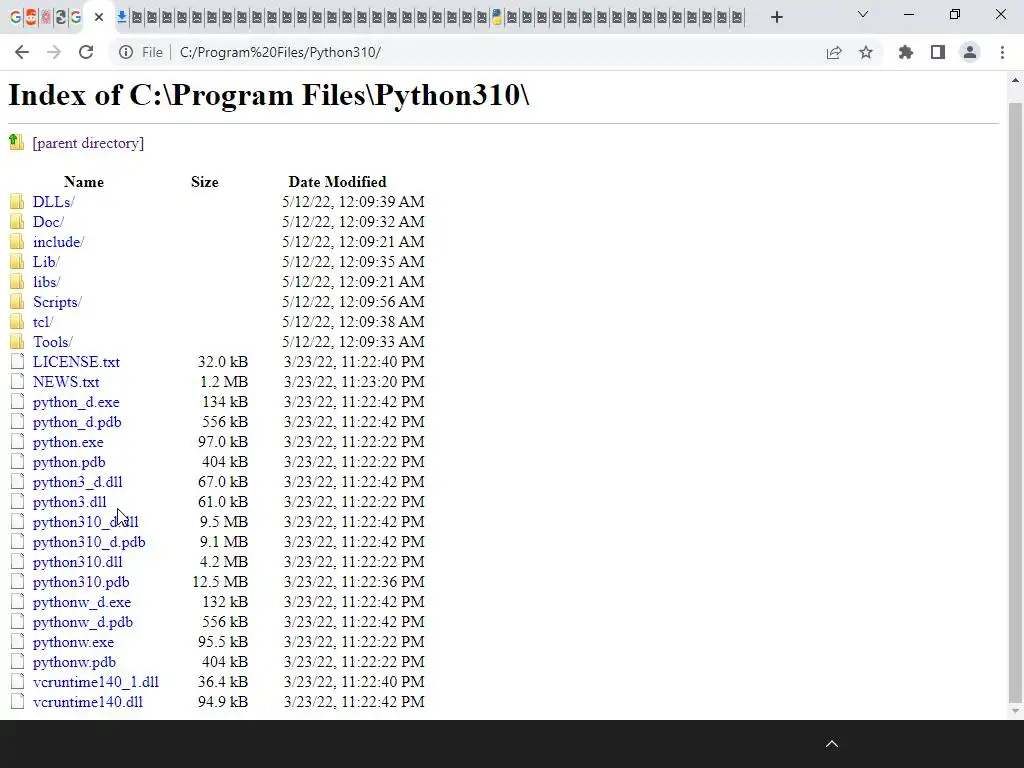Click python.pdb link
The image size is (1024, 768).
tap(69, 462)
